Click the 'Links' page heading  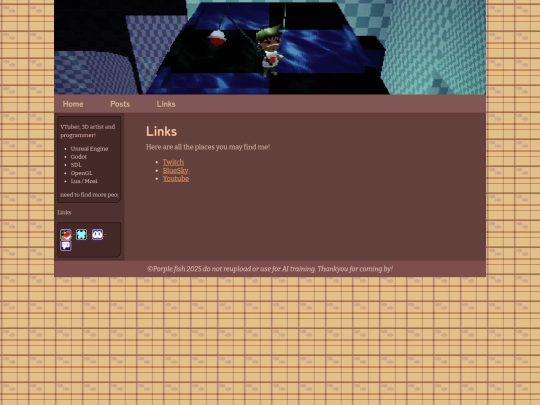[x=162, y=132]
